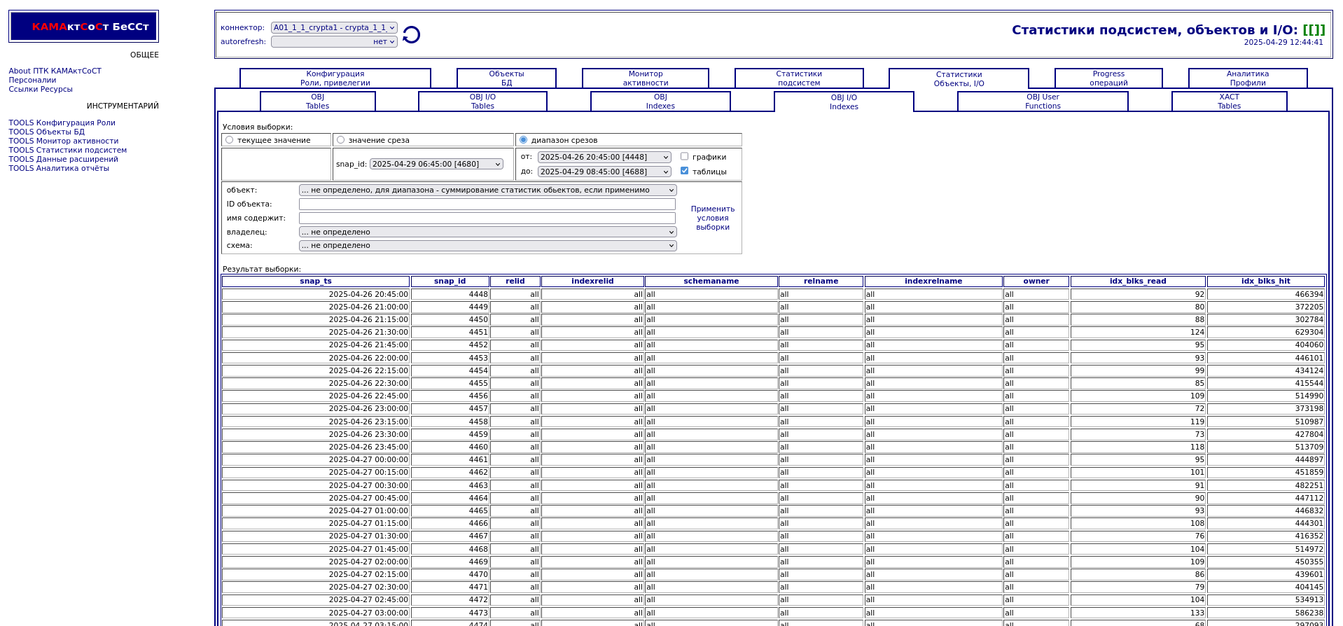
Task: Uncheck the 'таблицы' checkbox
Action: click(x=685, y=171)
